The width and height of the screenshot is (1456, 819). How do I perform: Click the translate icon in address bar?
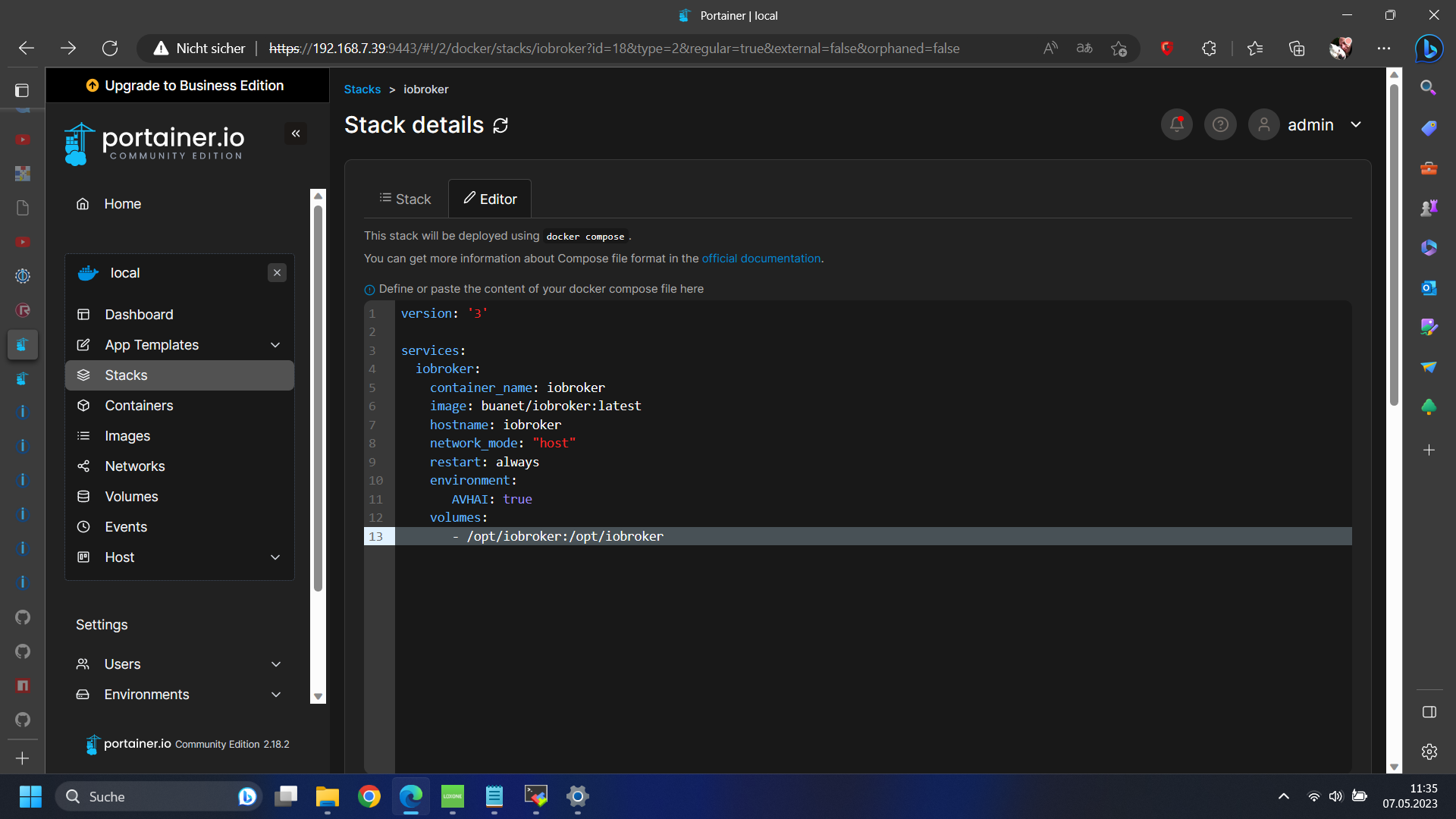[1084, 49]
